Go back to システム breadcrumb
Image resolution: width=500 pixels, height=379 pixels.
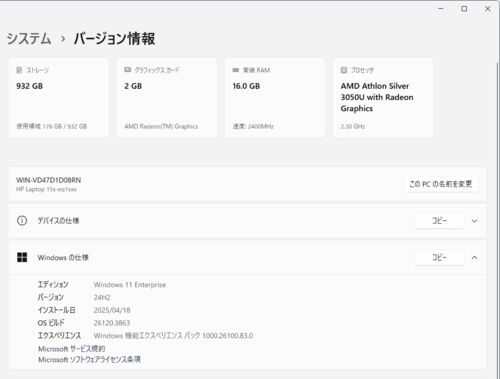click(29, 39)
